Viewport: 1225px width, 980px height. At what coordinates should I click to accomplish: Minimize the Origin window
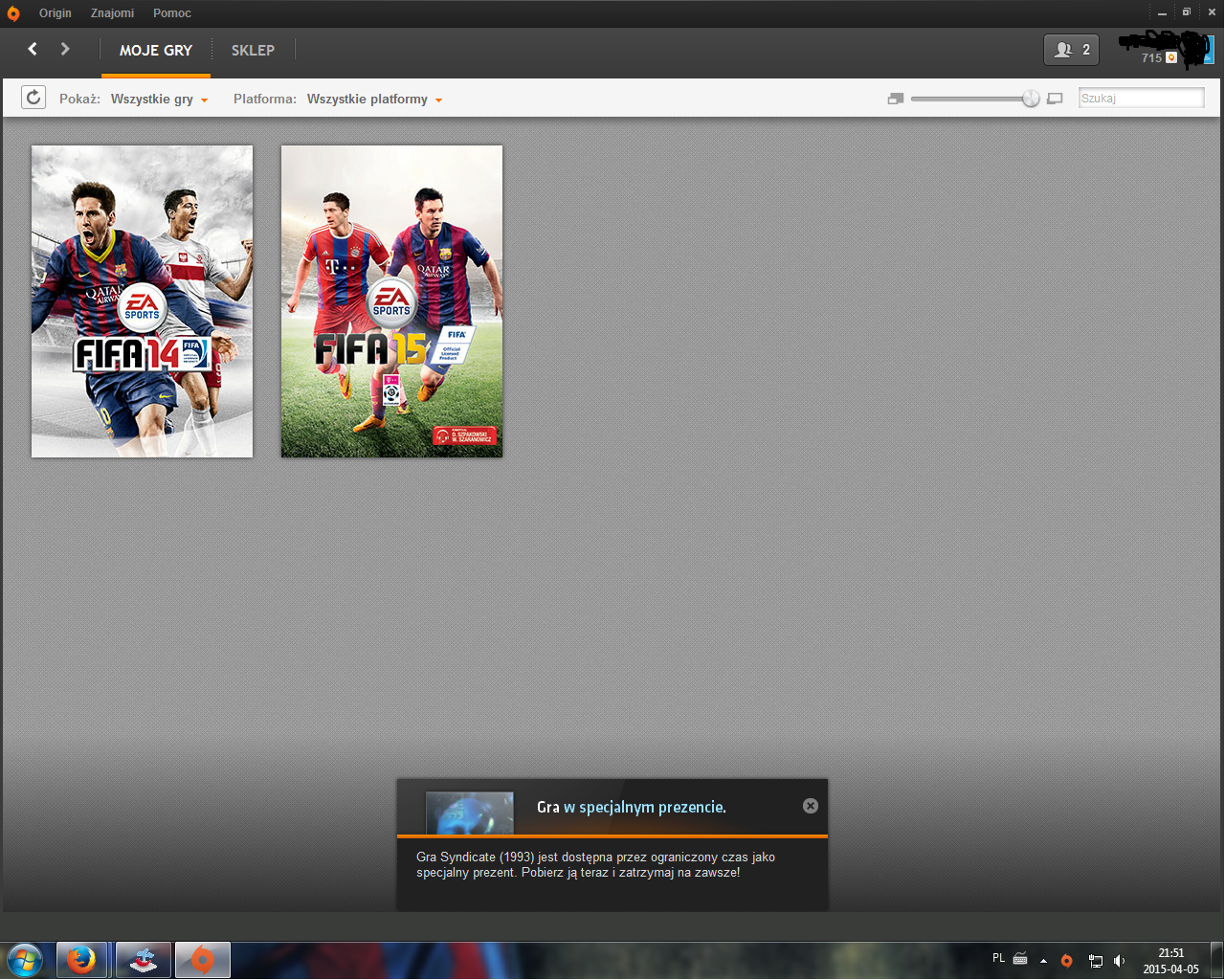[x=1163, y=12]
